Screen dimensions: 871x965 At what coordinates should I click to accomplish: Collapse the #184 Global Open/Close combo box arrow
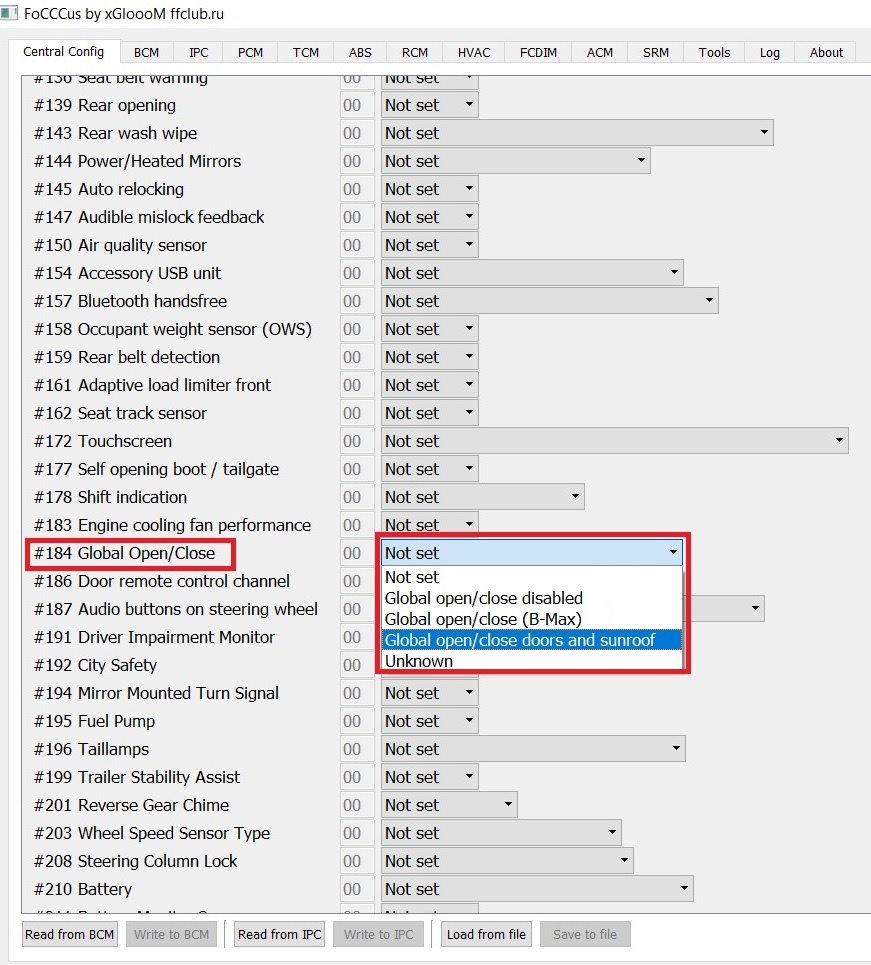[x=674, y=552]
